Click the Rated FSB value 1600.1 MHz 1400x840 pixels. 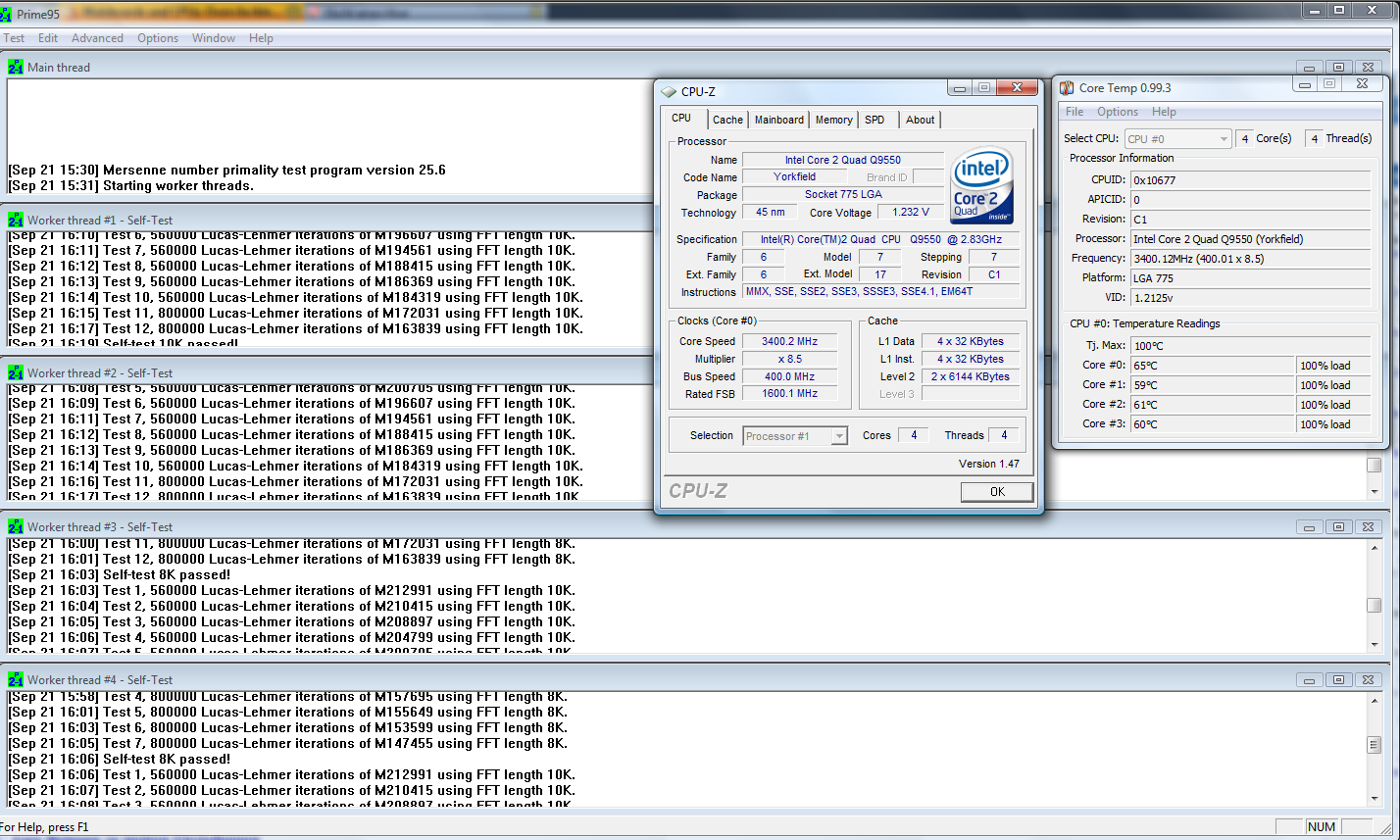tap(789, 394)
